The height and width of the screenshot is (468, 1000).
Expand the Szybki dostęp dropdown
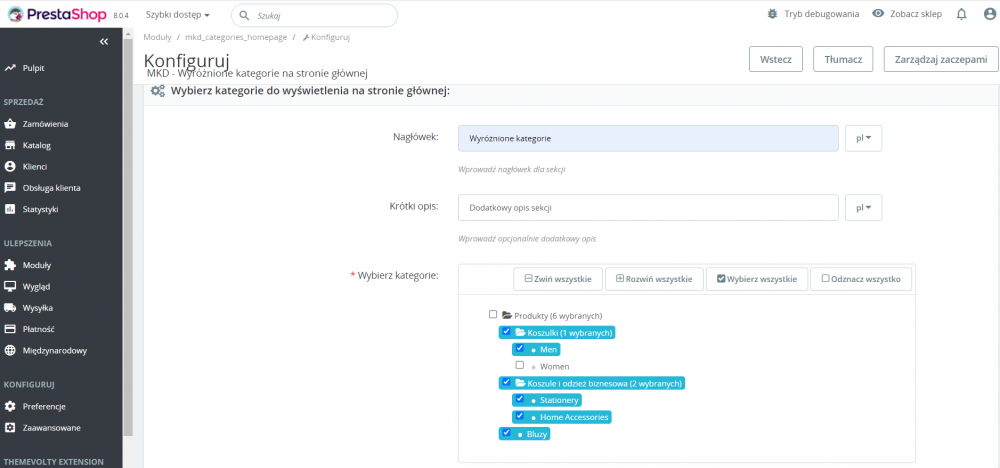click(x=178, y=15)
